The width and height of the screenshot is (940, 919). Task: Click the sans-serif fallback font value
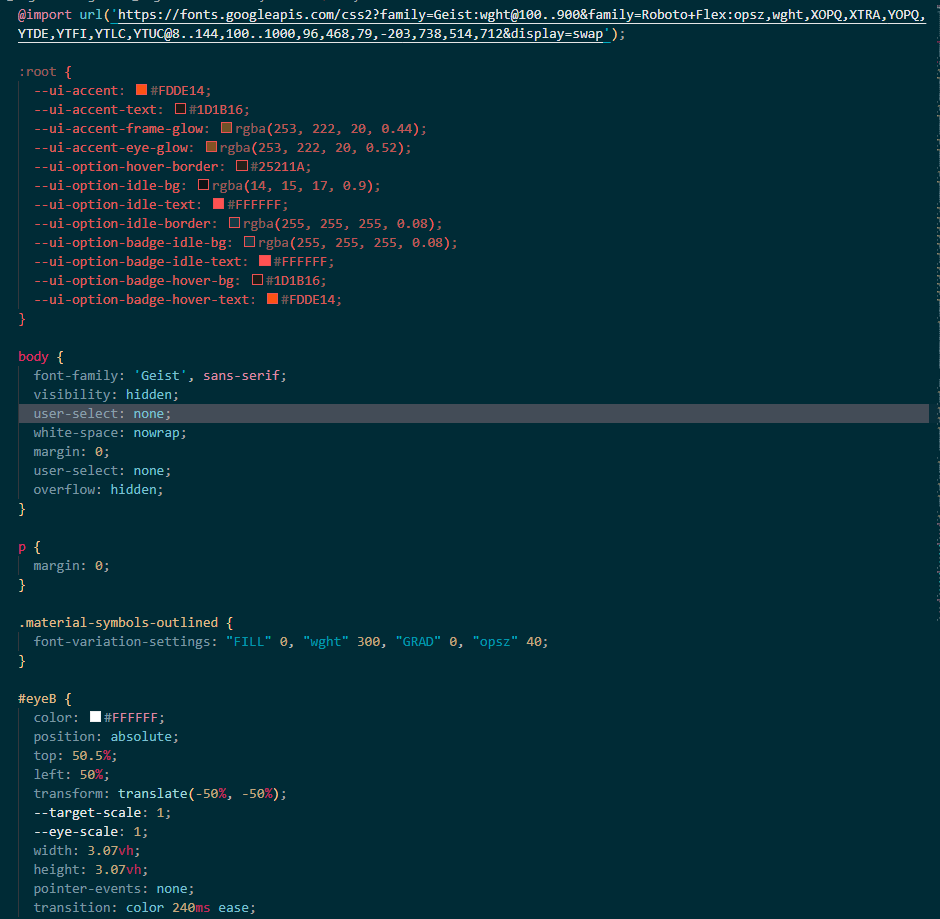(241, 376)
